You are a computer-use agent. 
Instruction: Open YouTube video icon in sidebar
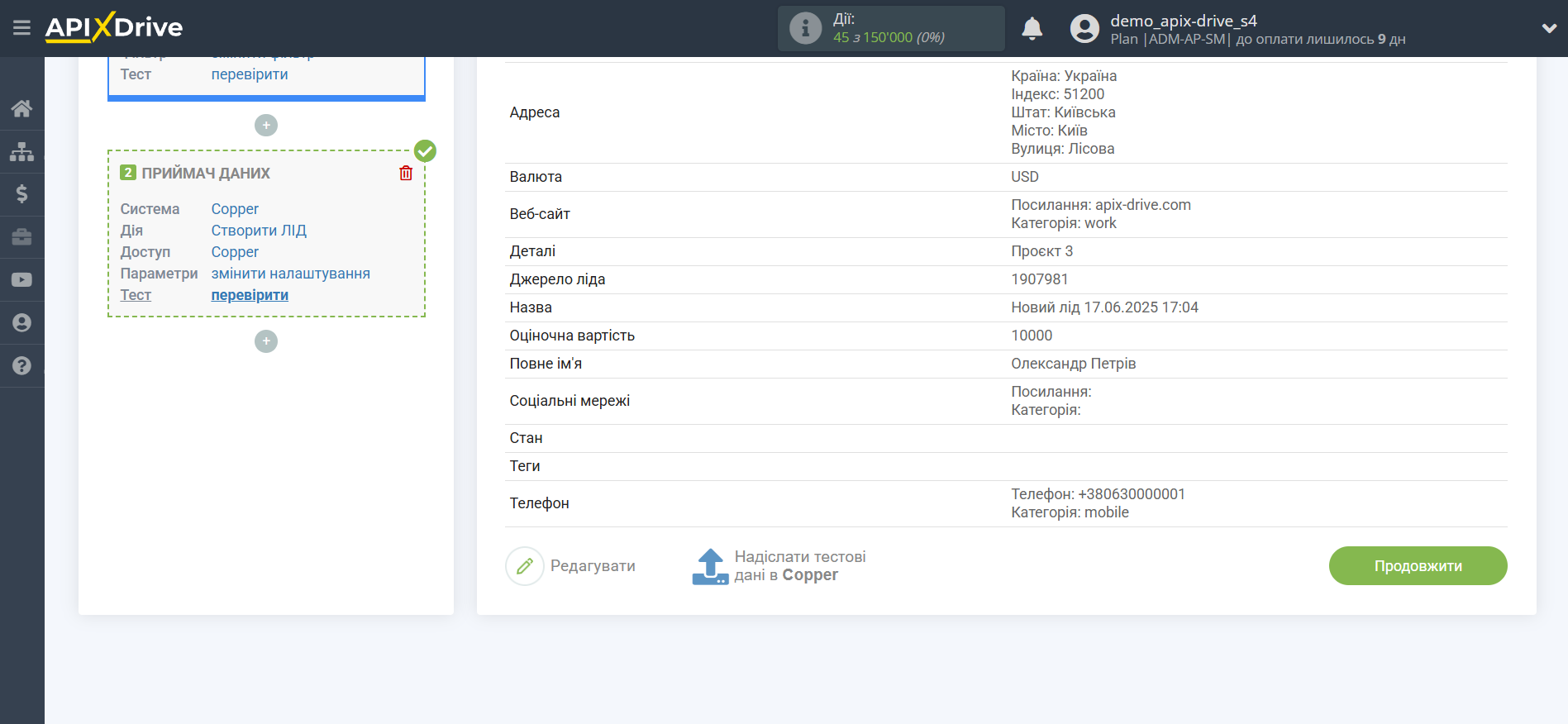[x=21, y=280]
